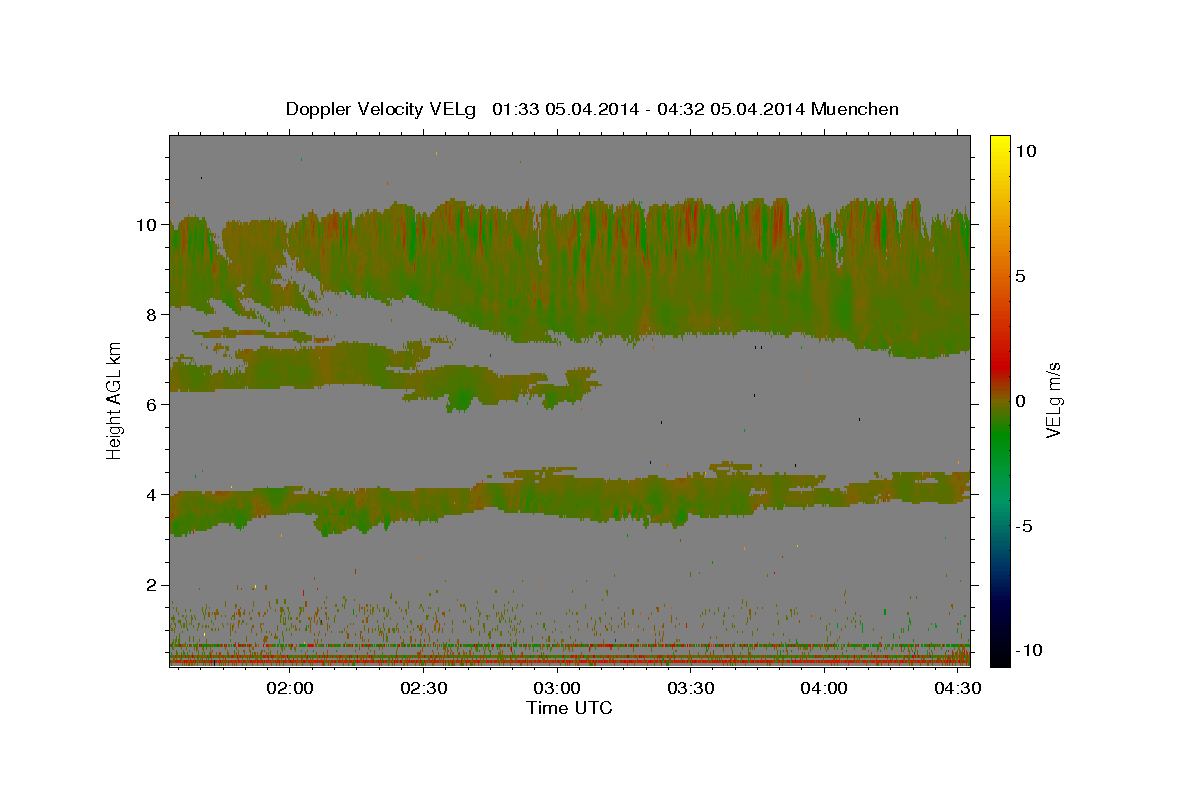This screenshot has width=1200, height=800.
Task: Click the 'Height AGL km' axis label
Action: [x=115, y=400]
